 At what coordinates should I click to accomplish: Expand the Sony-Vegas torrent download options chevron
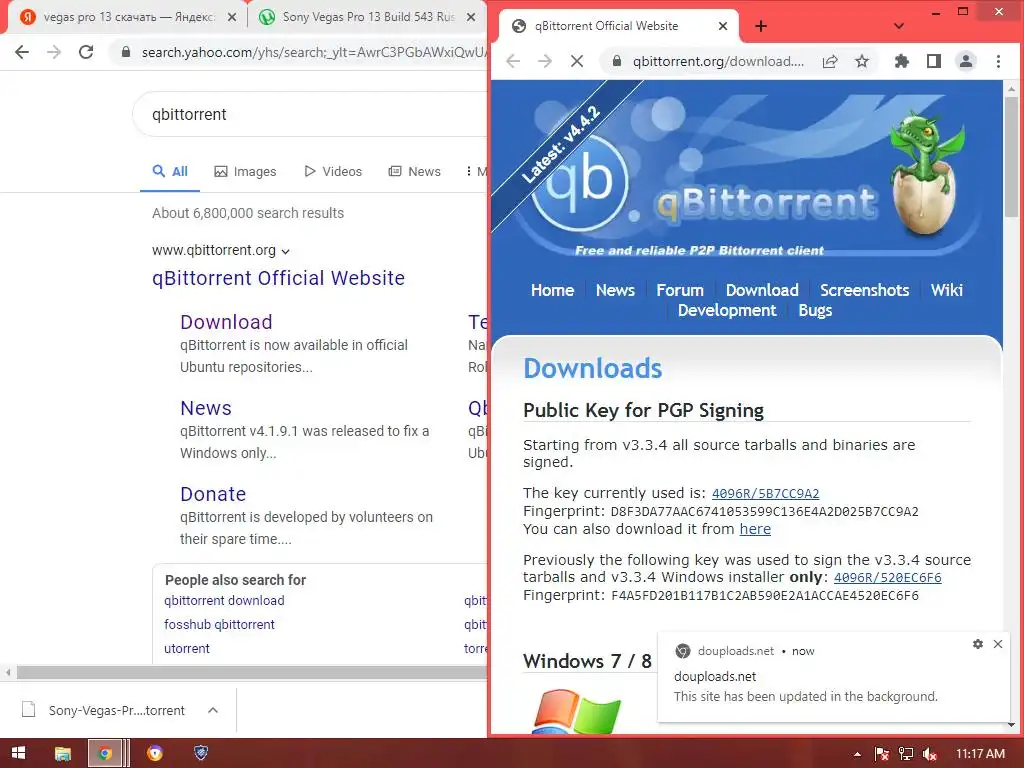pos(213,711)
